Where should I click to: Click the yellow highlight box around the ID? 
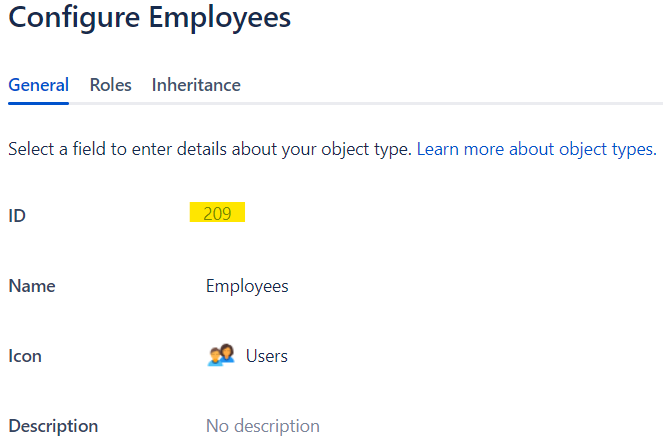coord(217,212)
